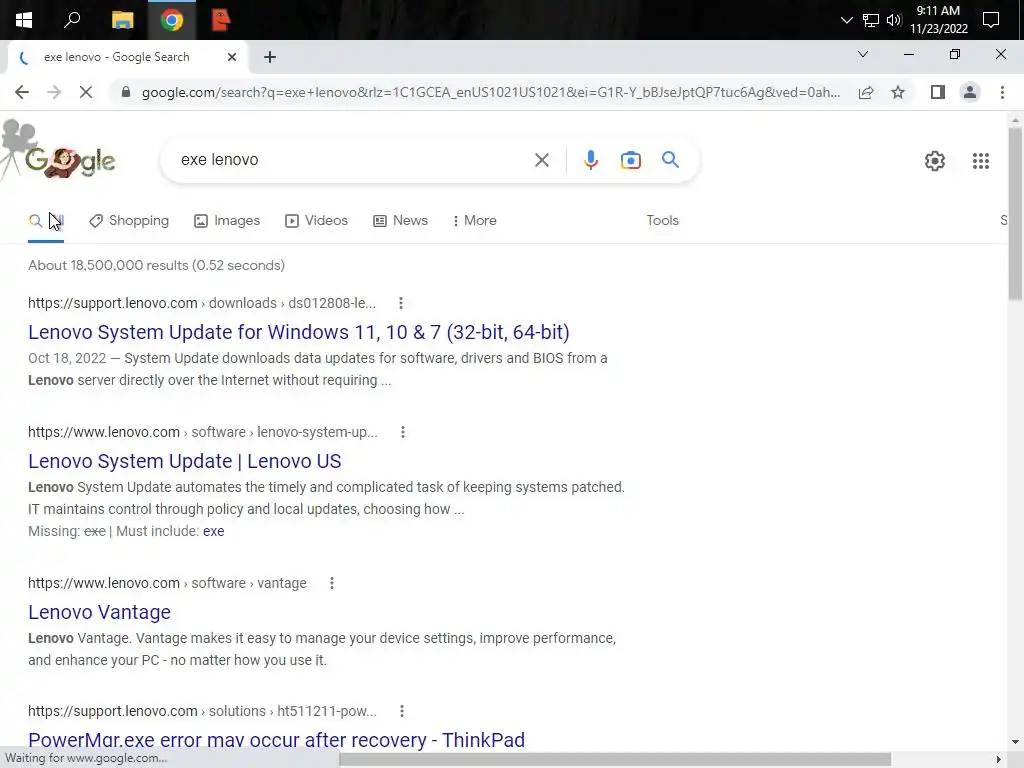Open the red app in the taskbar
Viewport: 1024px width, 768px height.
click(x=221, y=20)
